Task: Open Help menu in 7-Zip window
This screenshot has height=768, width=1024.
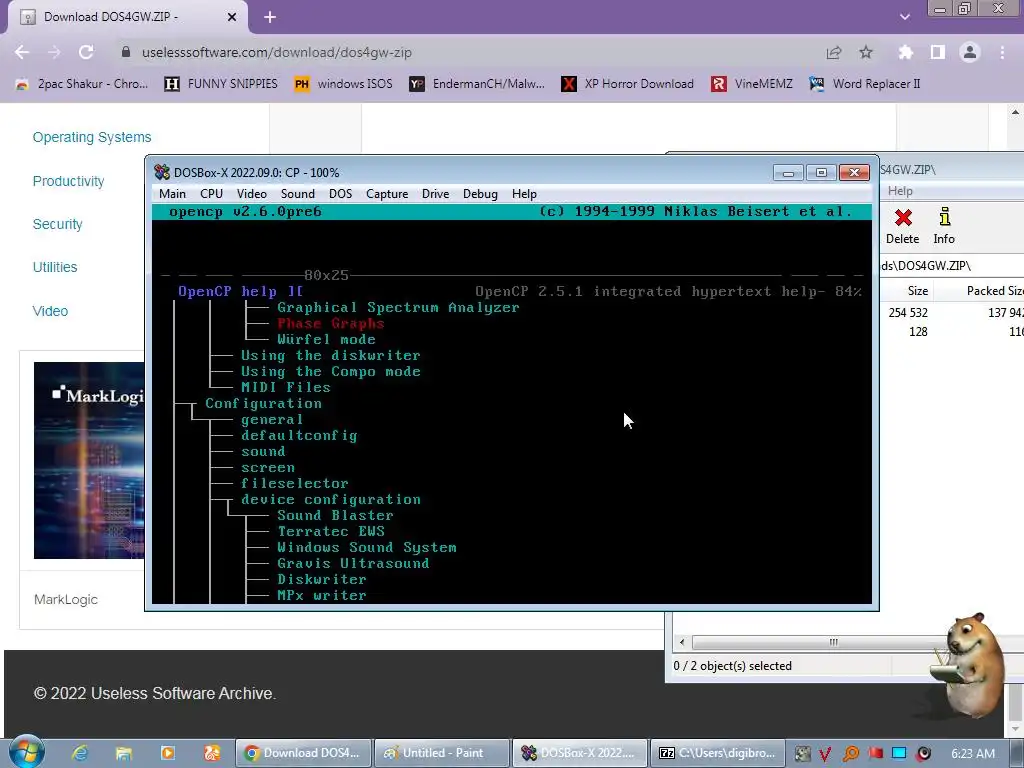Action: 900,191
